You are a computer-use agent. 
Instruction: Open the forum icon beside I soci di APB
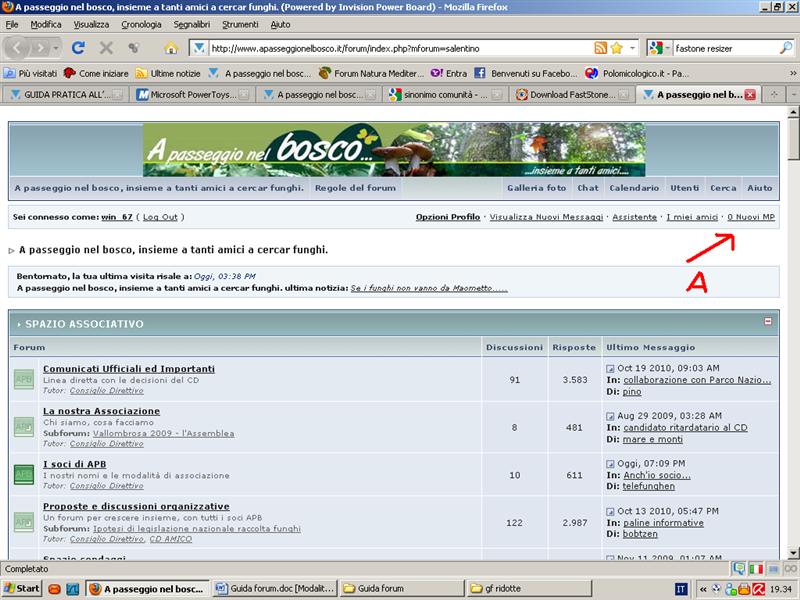click(23, 475)
